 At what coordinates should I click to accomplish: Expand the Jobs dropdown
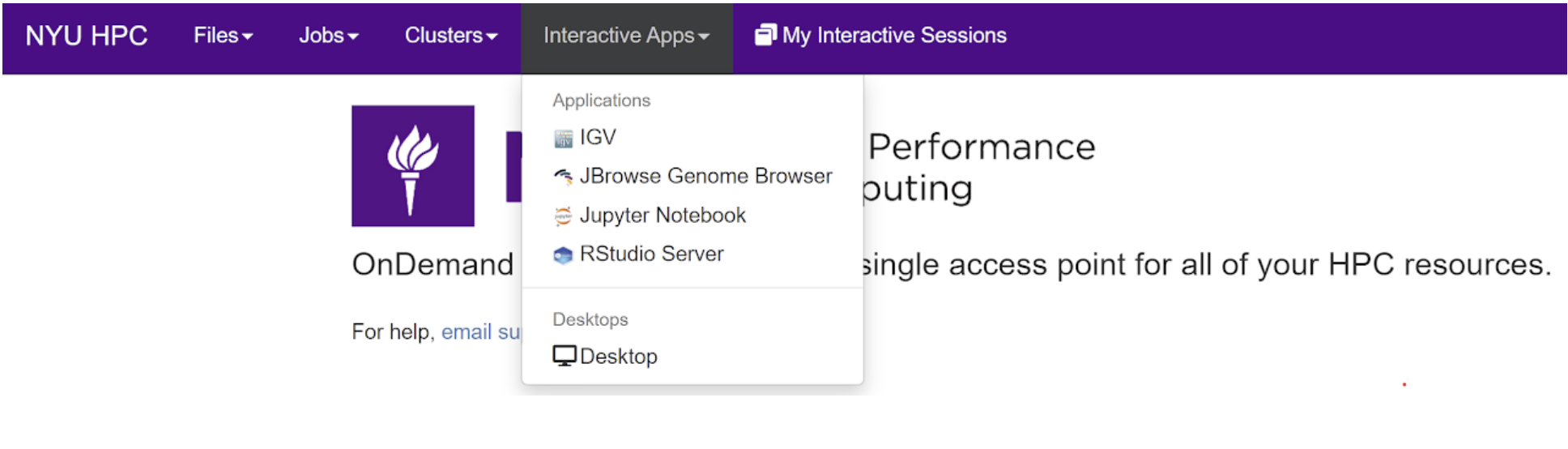click(328, 36)
